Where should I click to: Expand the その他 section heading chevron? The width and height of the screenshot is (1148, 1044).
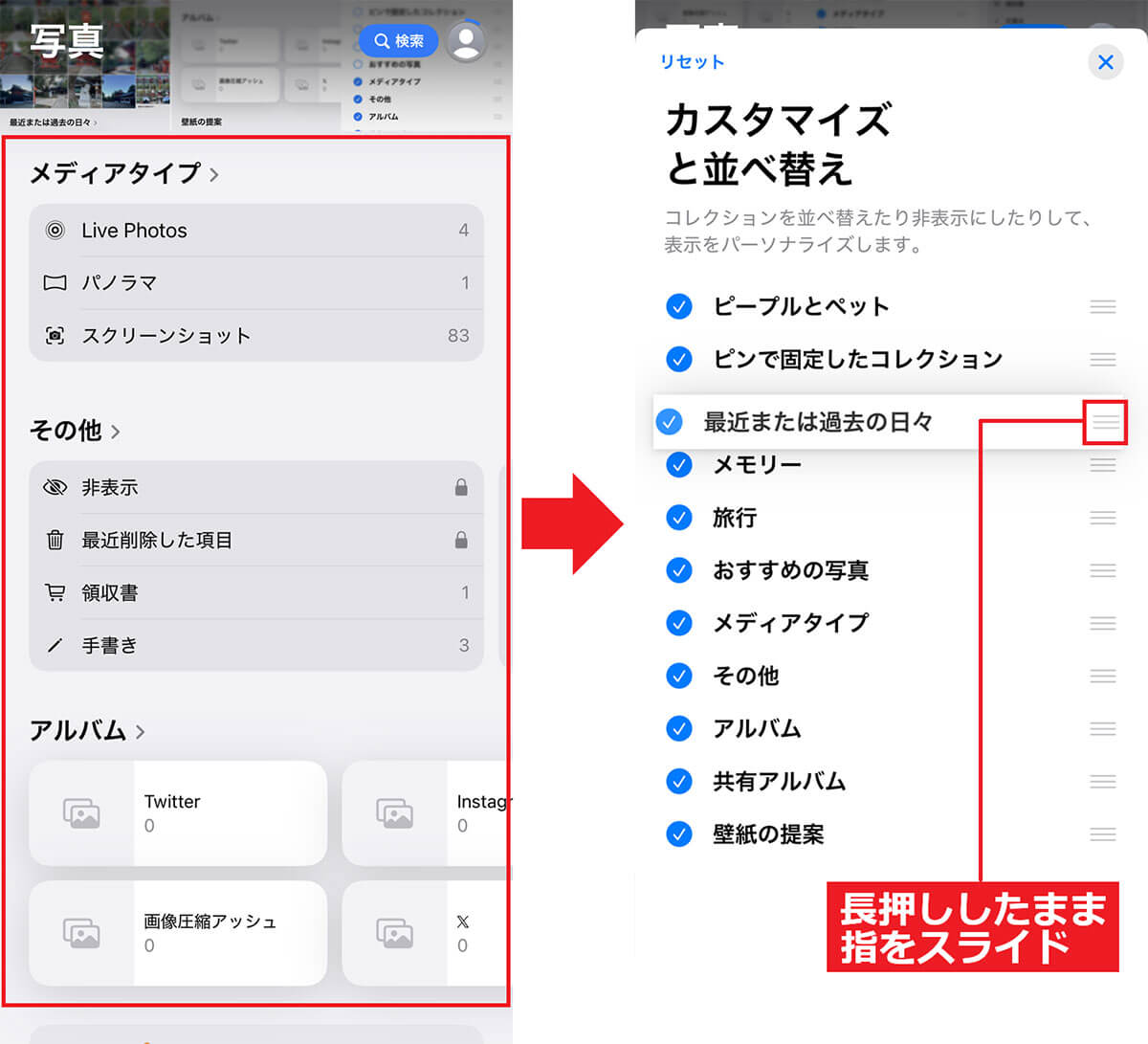pyautogui.click(x=115, y=432)
